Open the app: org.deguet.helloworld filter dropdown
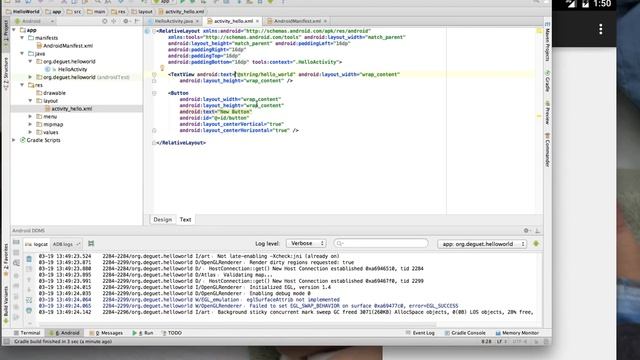 point(482,244)
